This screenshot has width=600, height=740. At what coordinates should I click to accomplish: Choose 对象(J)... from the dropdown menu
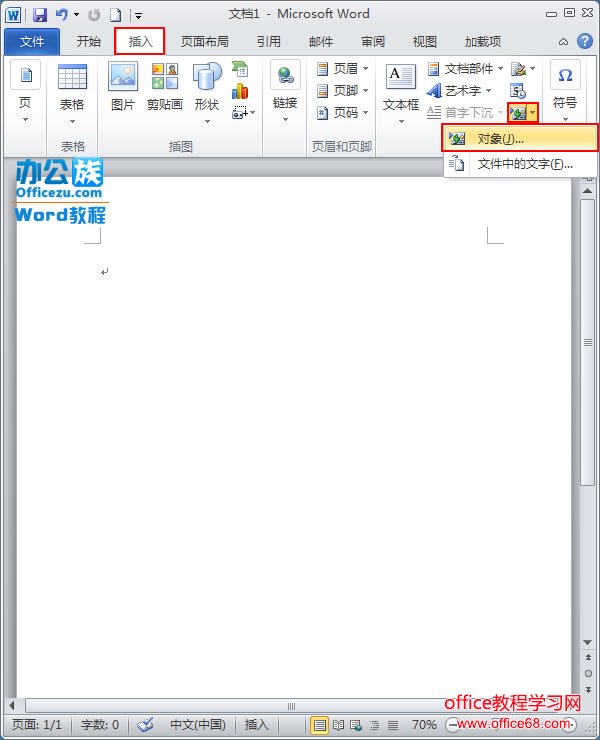[520, 138]
